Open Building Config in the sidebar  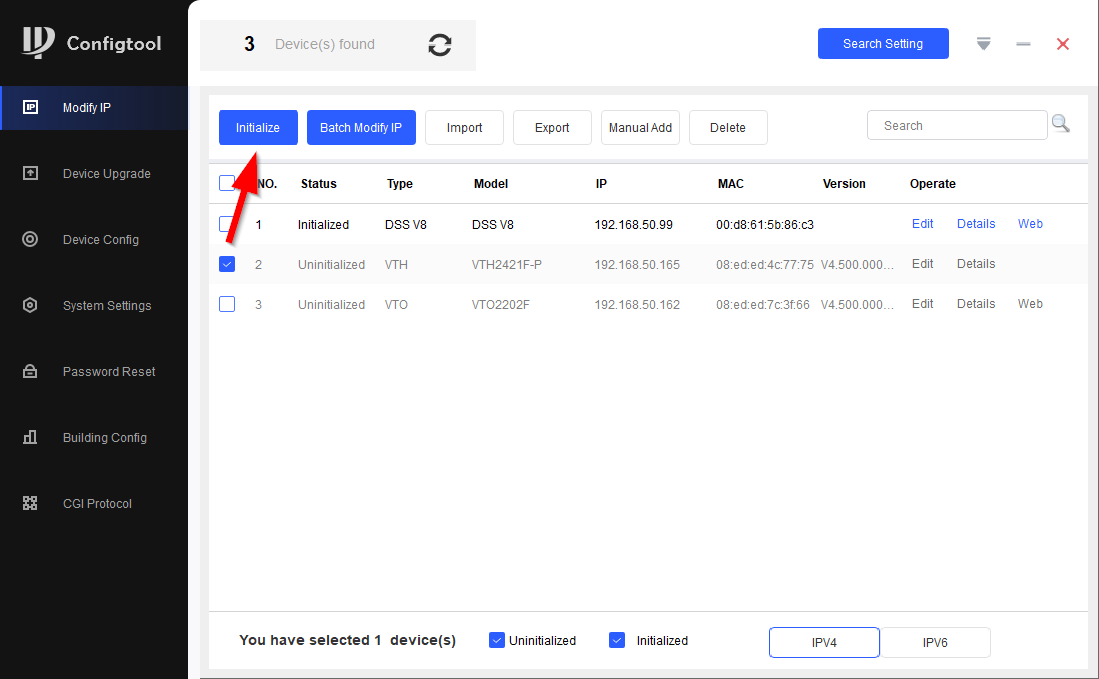104,438
